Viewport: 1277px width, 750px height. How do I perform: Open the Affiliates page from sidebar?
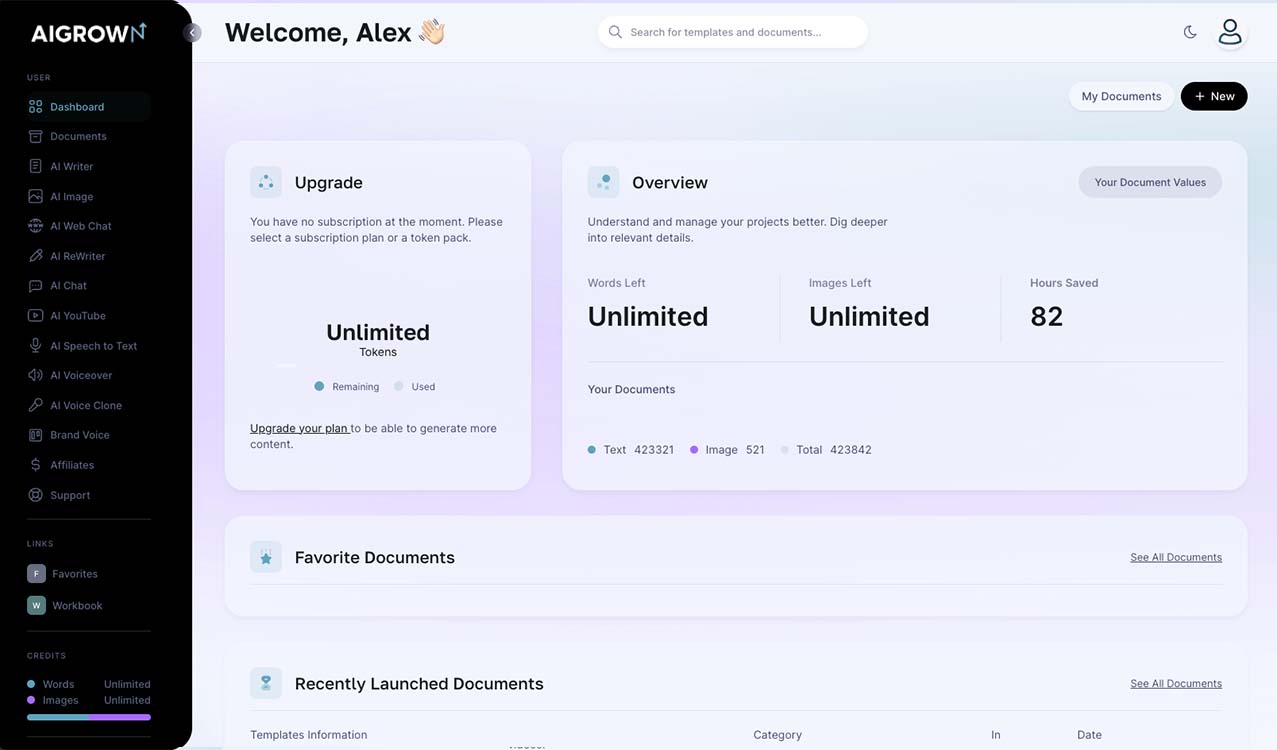pyautogui.click(x=72, y=465)
